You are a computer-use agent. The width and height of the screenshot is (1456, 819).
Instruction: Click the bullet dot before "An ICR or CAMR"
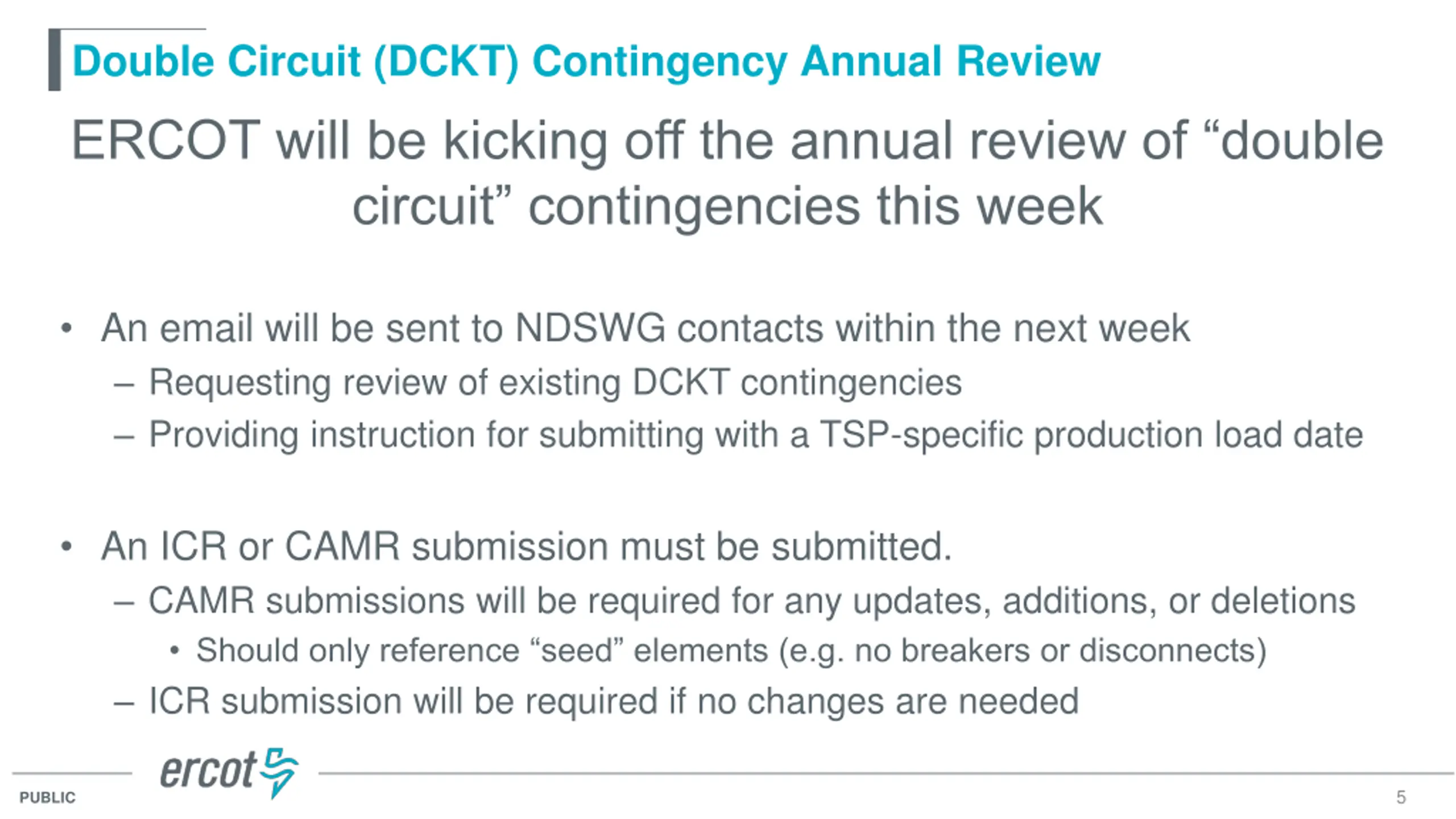coord(67,547)
